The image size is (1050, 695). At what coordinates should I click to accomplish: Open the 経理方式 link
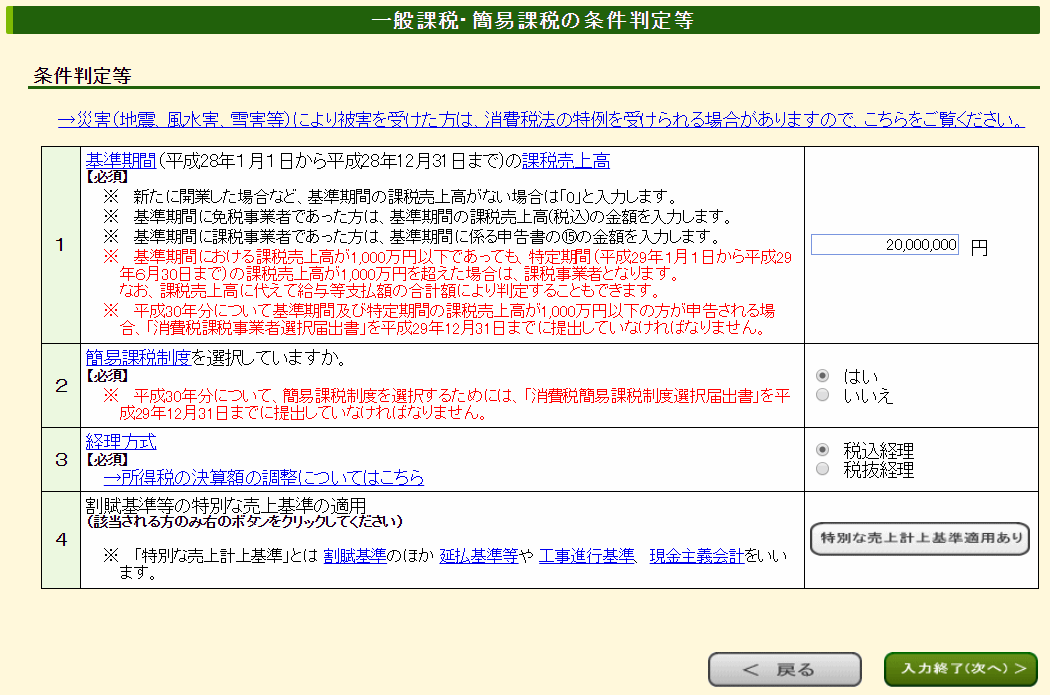click(121, 442)
